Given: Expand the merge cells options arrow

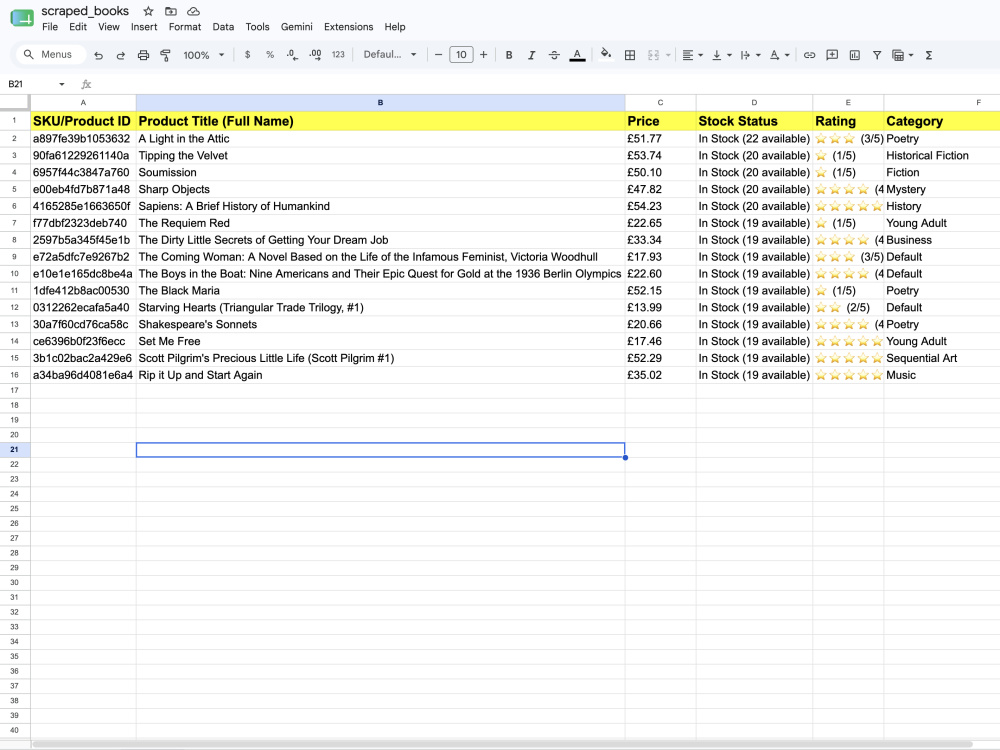Looking at the screenshot, I should tap(668, 55).
